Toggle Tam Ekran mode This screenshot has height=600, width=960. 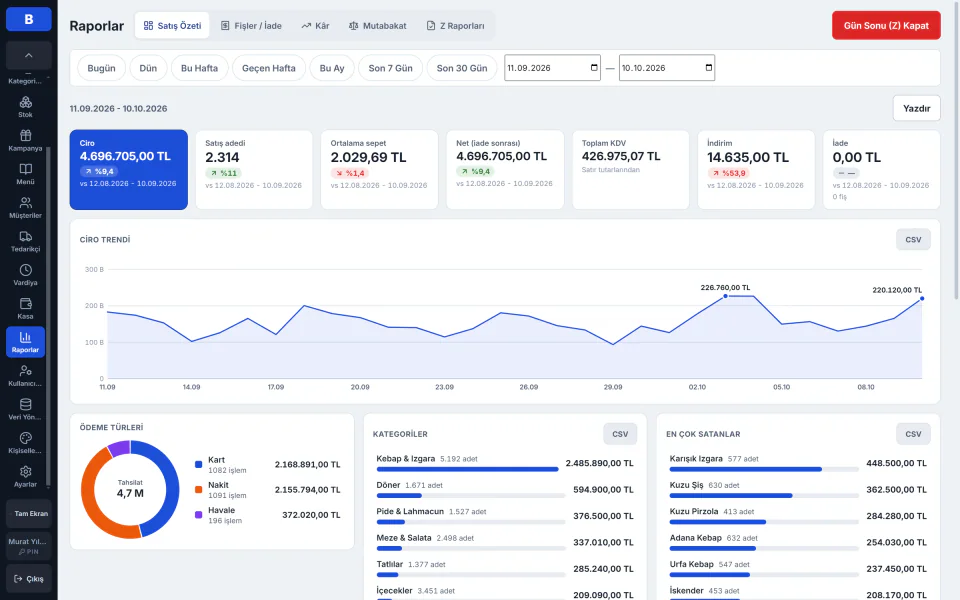click(28, 513)
